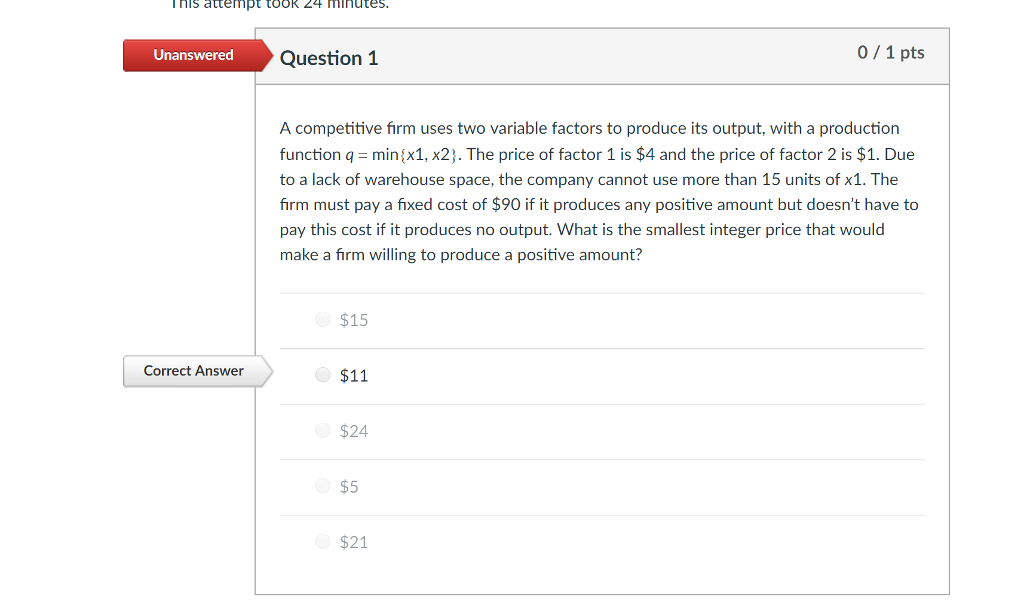Click the bolded $11 answer label
The height and width of the screenshot is (615, 1024).
pyautogui.click(x=354, y=374)
